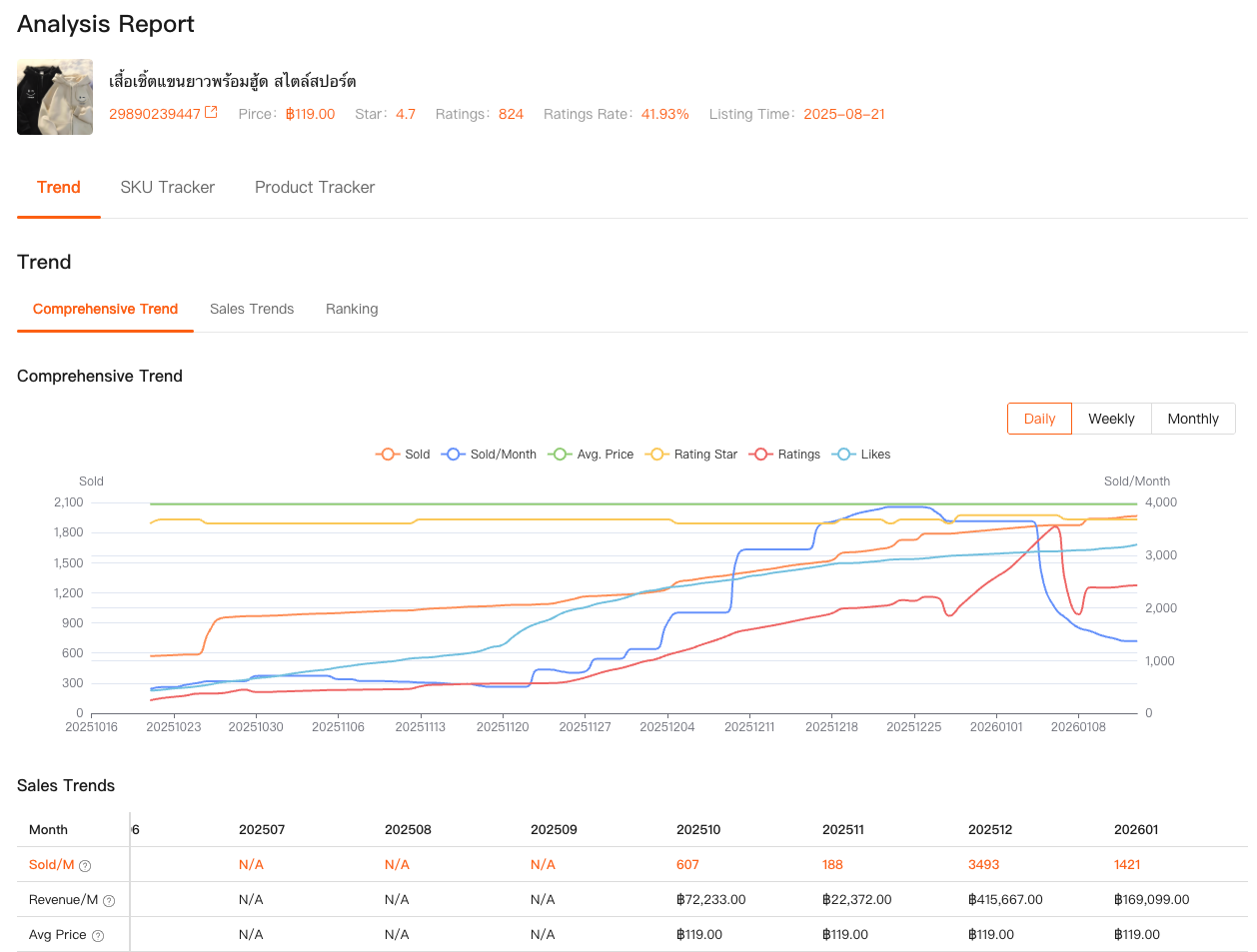This screenshot has width=1257, height=952.
Task: Open external link icon beside product ID
Action: [211, 113]
